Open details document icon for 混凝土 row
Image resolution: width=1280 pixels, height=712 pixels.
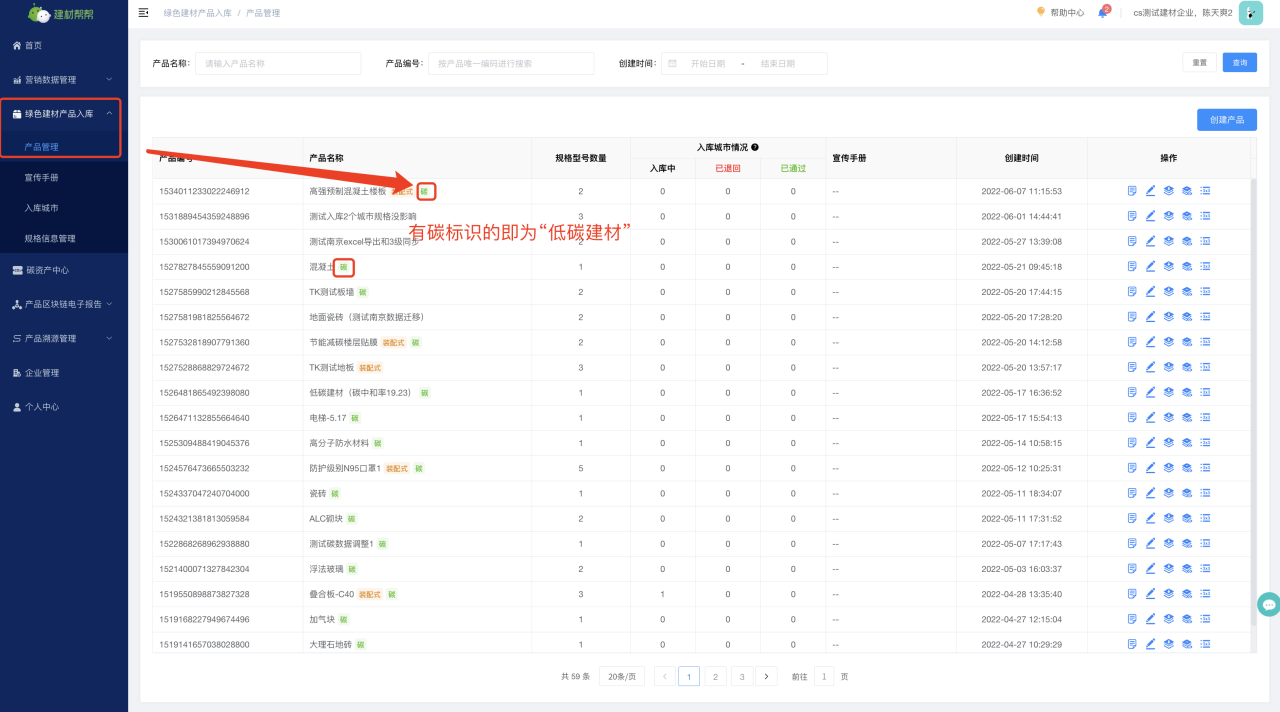tap(1132, 267)
